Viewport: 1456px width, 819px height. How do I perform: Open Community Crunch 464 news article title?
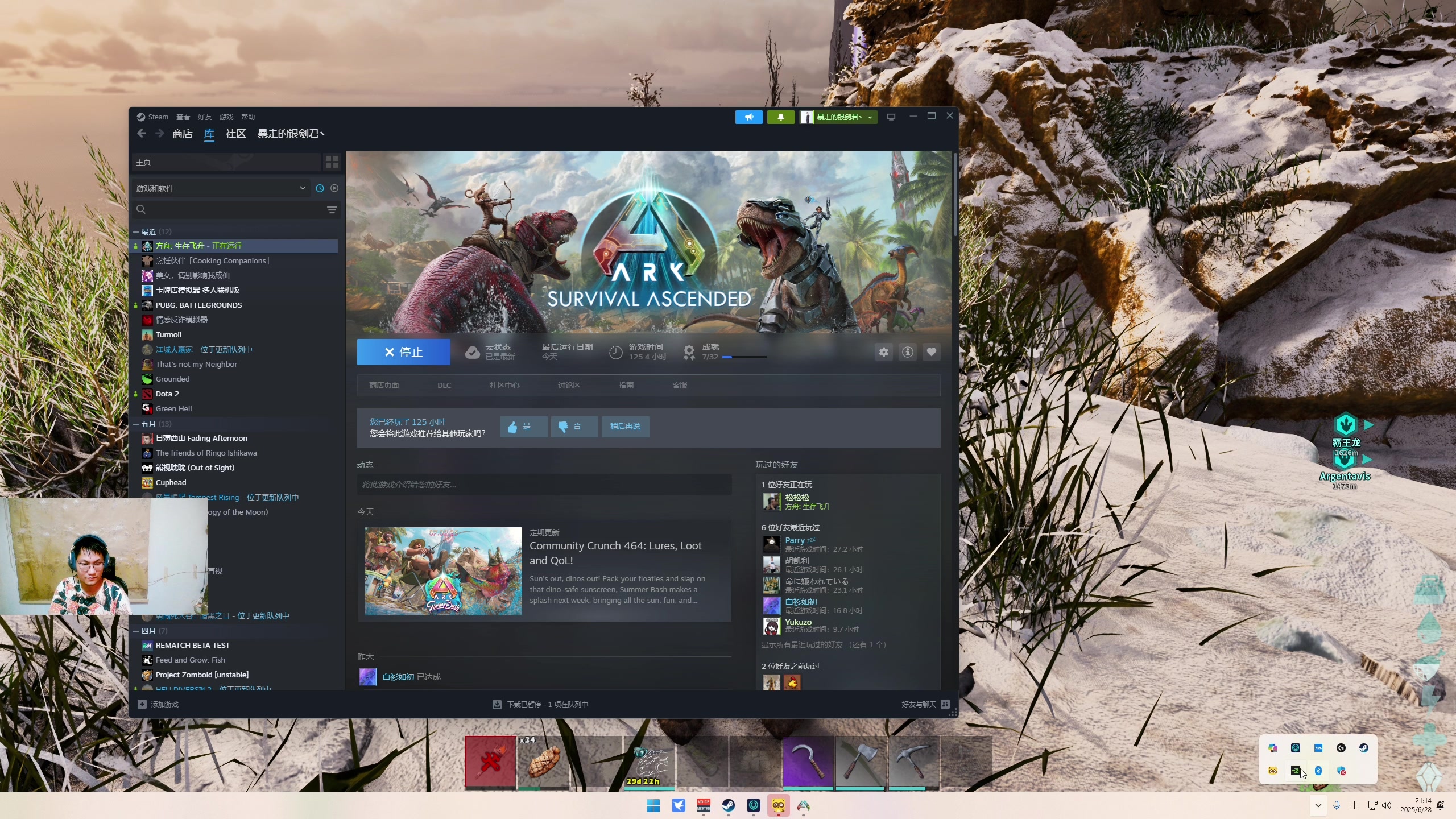coord(615,553)
